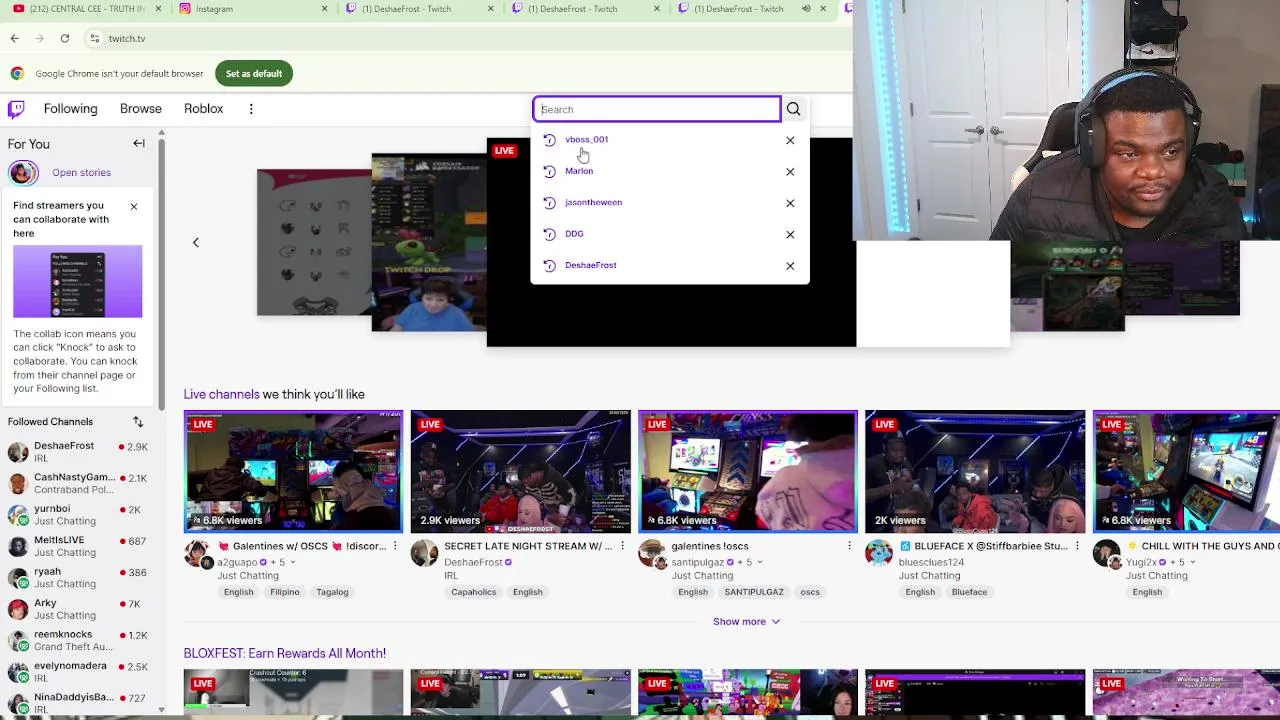Open options for SECRET LATE NIGHT STREAM
This screenshot has height=720, width=1280.
(622, 546)
